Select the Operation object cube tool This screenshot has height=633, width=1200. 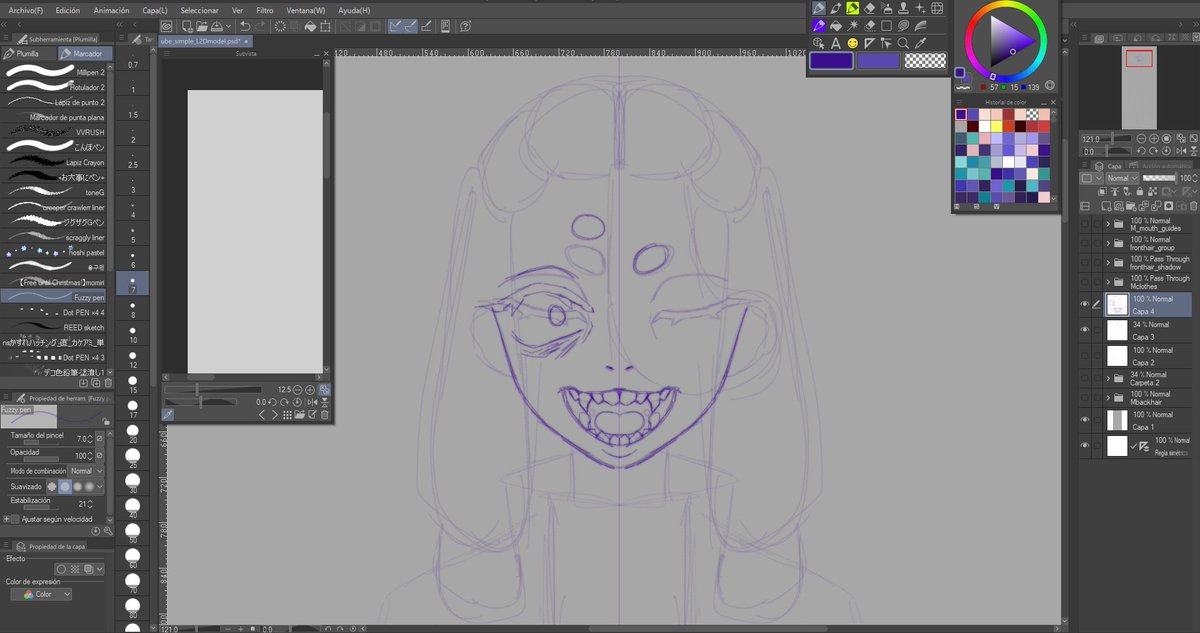click(818, 43)
